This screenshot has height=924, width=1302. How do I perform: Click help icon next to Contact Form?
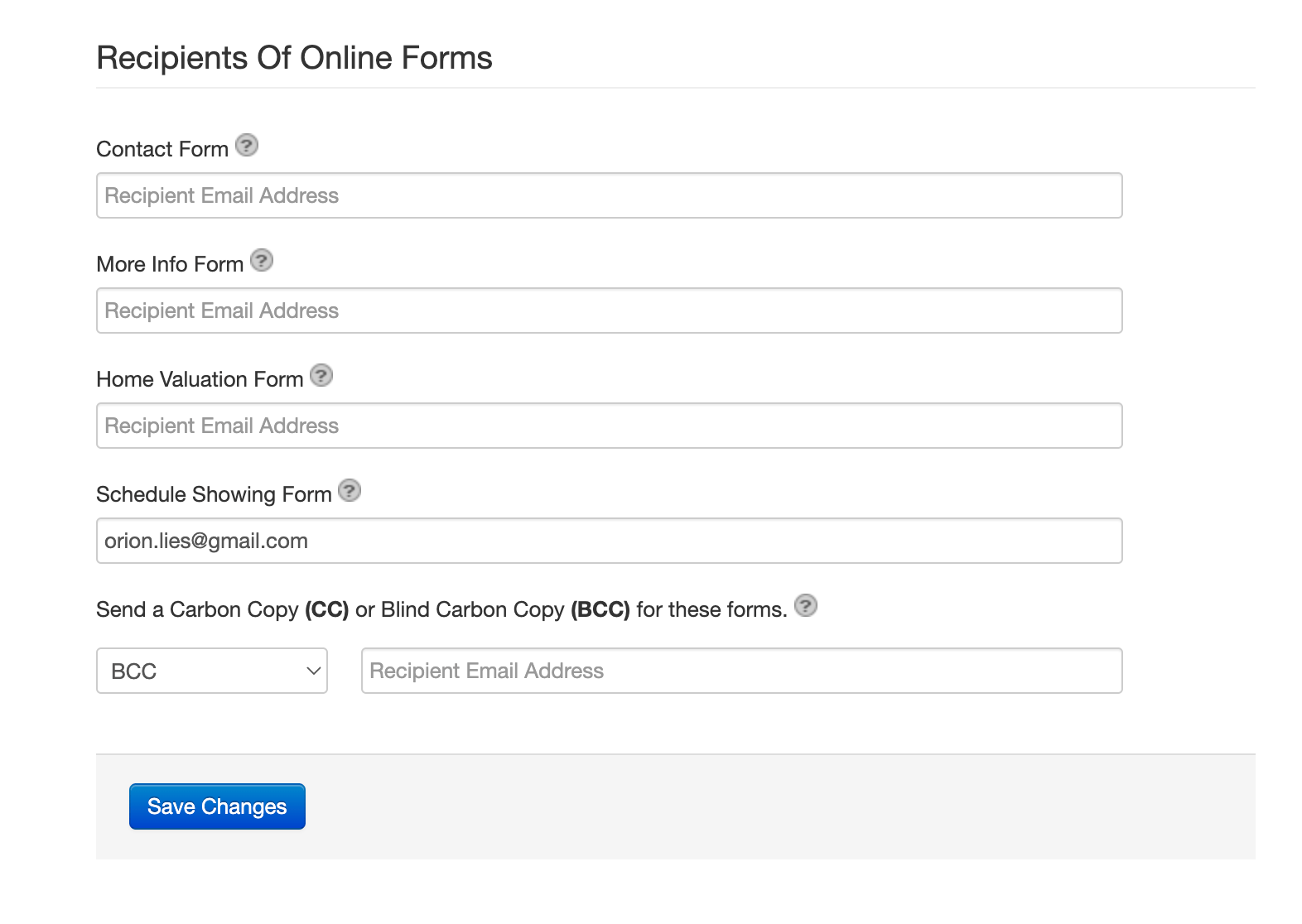coord(247,146)
